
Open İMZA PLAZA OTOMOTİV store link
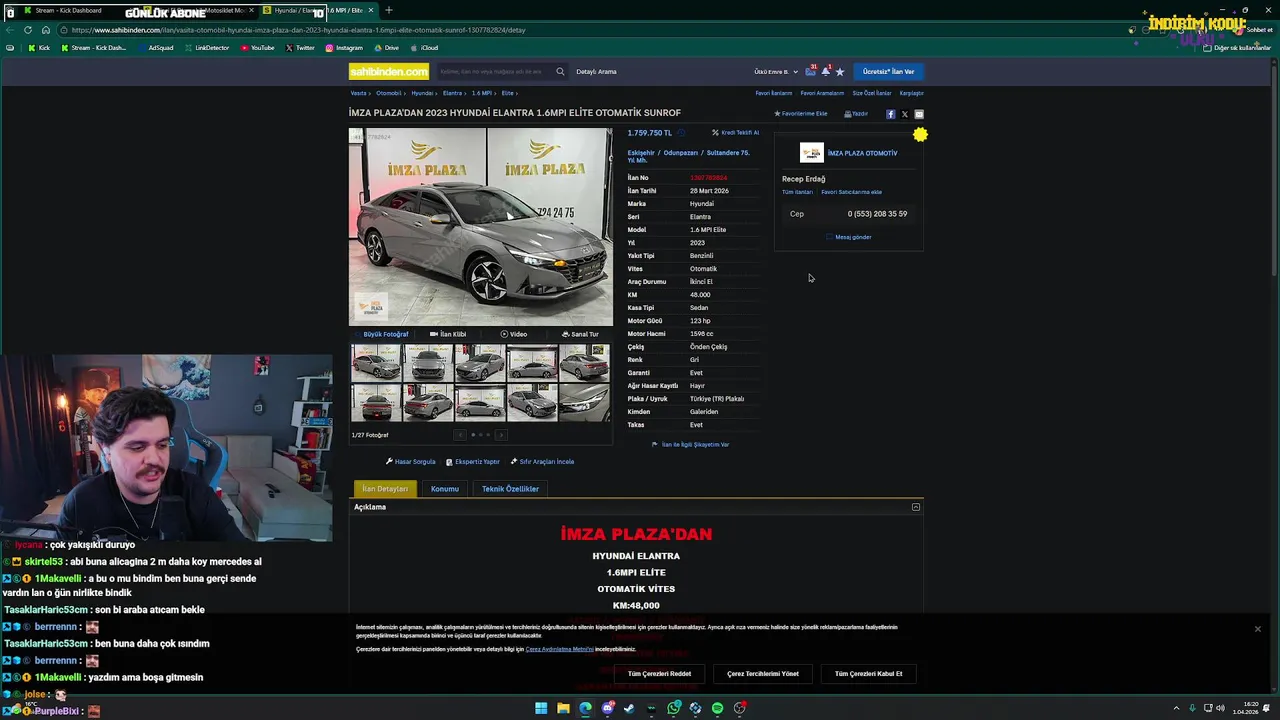(x=862, y=153)
